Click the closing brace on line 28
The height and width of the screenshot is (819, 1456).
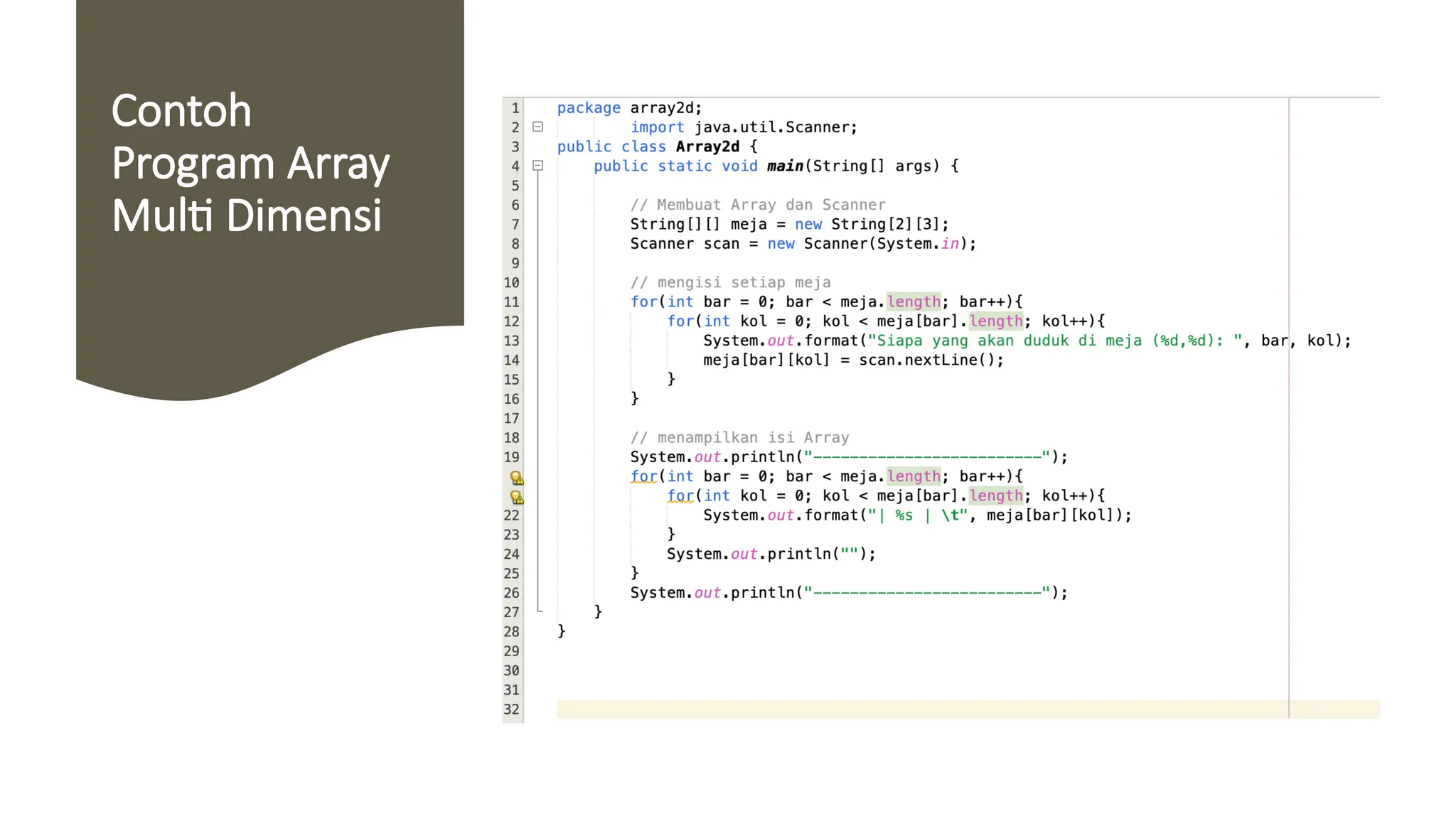[x=561, y=631]
